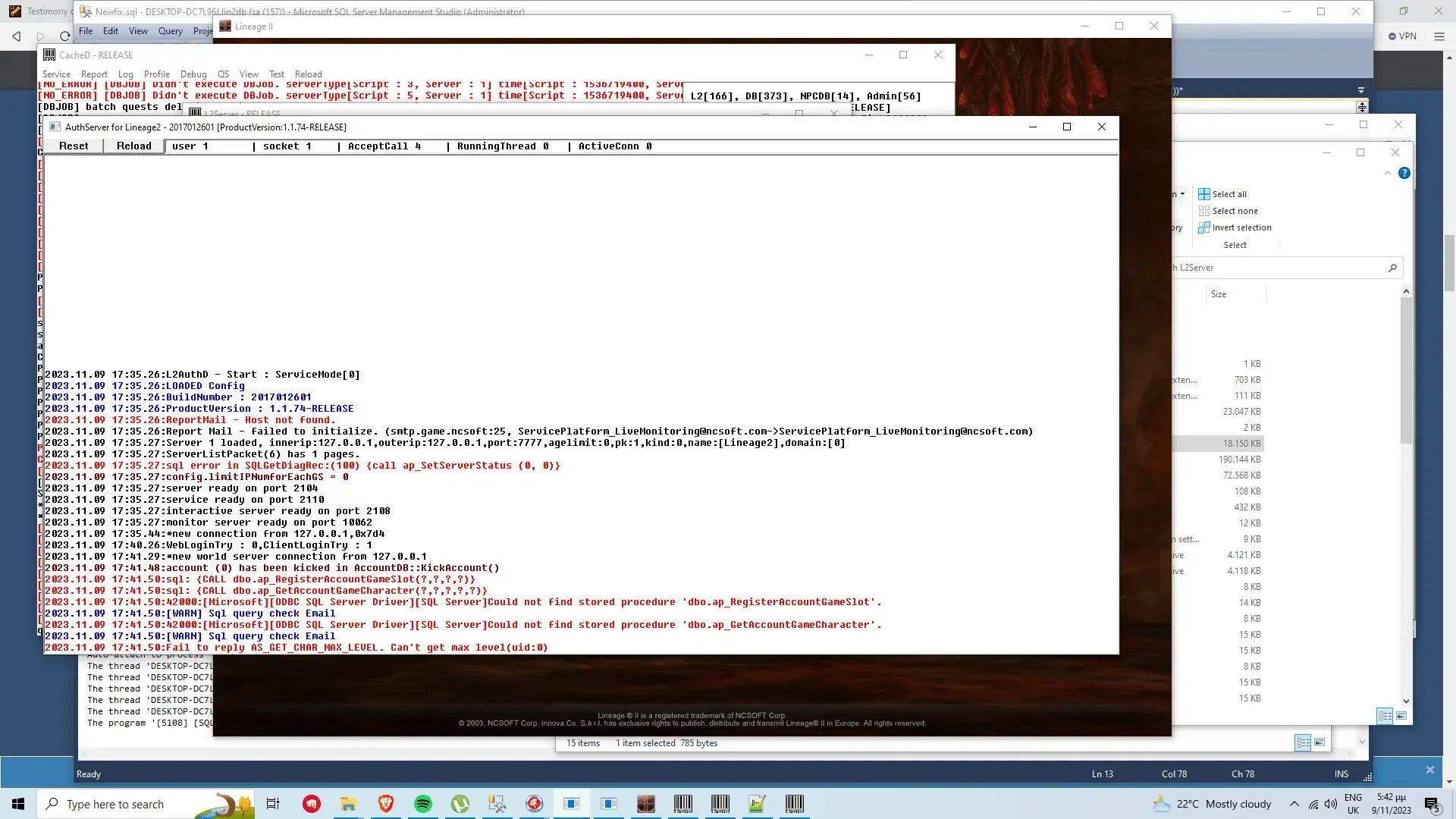The width and height of the screenshot is (1456, 819).
Task: Click Invert selection in Explorer ribbon
Action: pos(1235,227)
